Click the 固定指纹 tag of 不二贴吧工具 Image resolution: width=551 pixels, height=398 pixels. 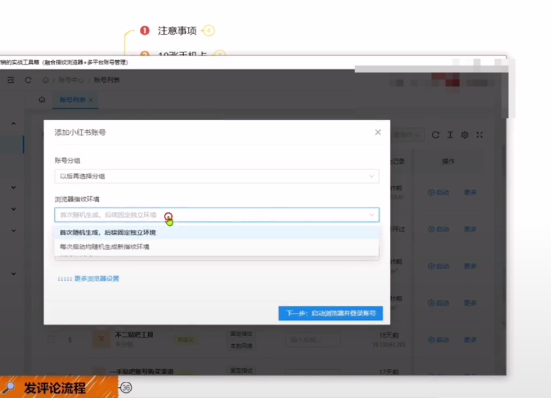241,333
